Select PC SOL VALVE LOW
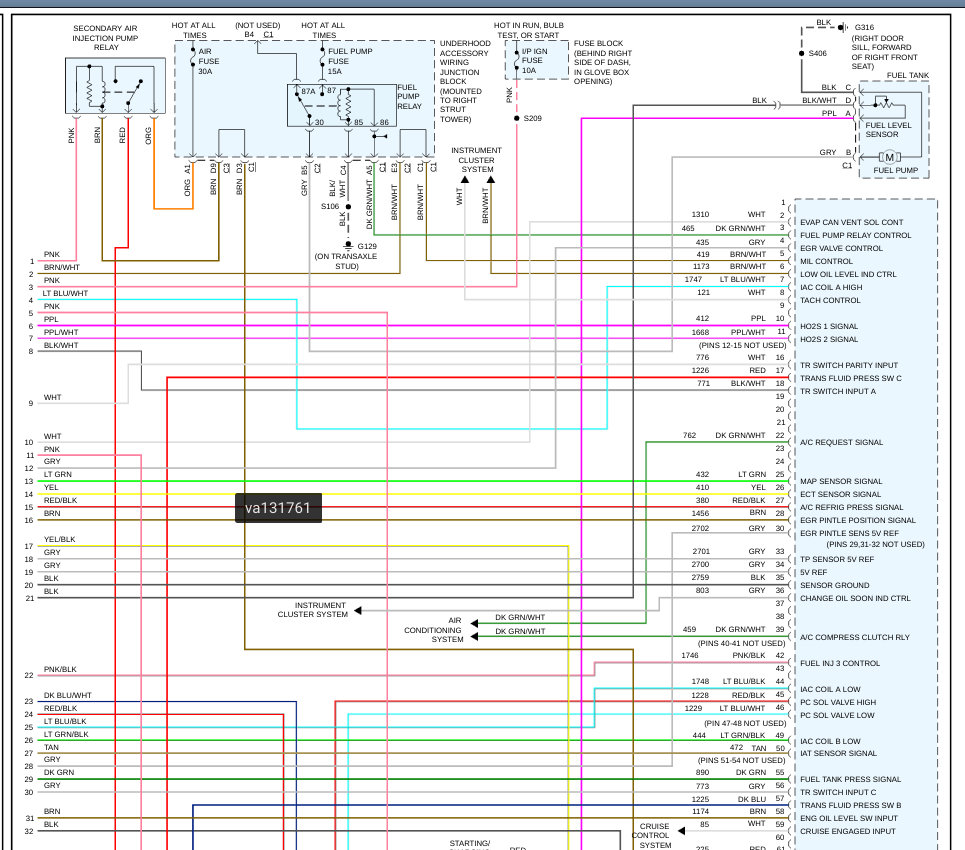The height and width of the screenshot is (850, 965). (837, 715)
